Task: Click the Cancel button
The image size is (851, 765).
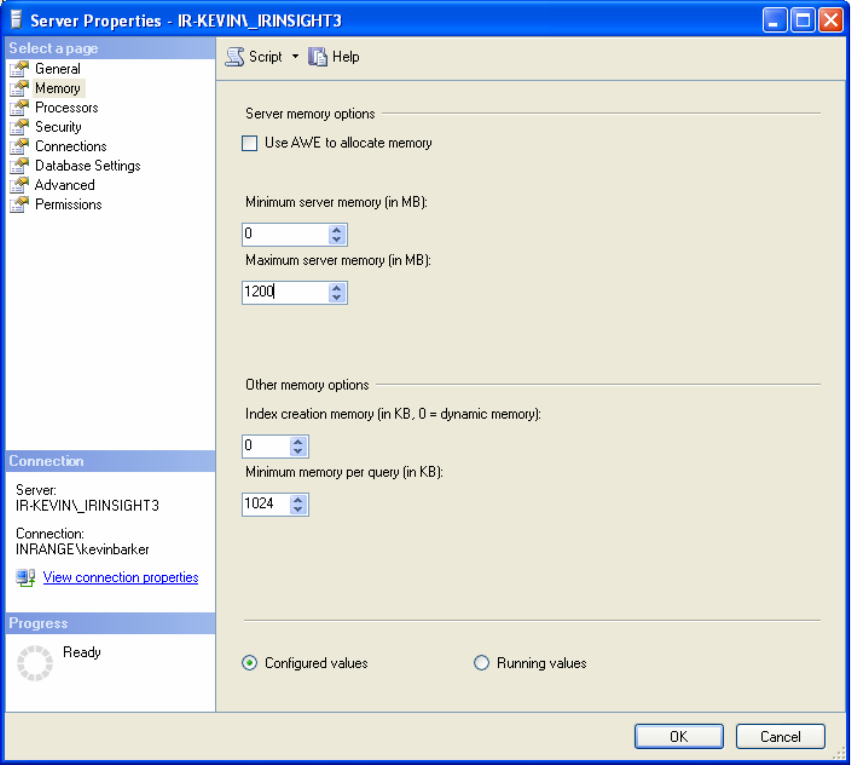Action: (780, 736)
